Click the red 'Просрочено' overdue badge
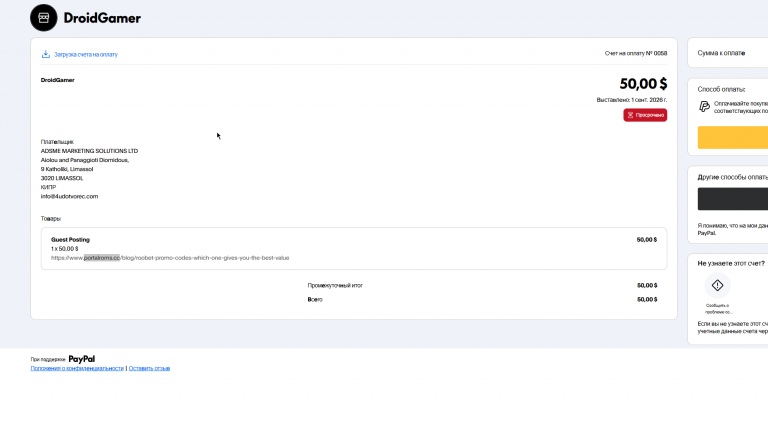Viewport: 768px width, 435px height. pos(645,115)
